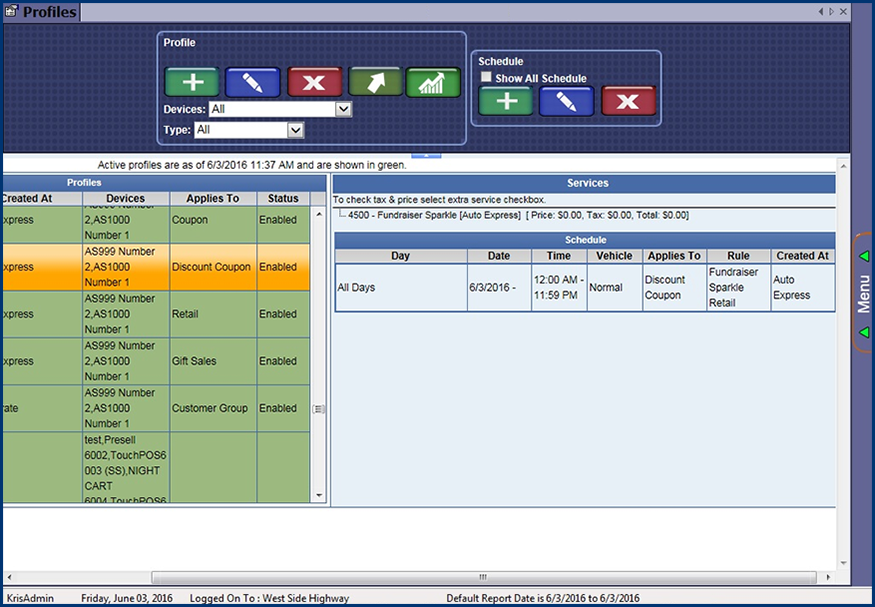Screen dimensions: 875x607
Task: Select the Gift Sales profile row
Action: tap(212, 361)
